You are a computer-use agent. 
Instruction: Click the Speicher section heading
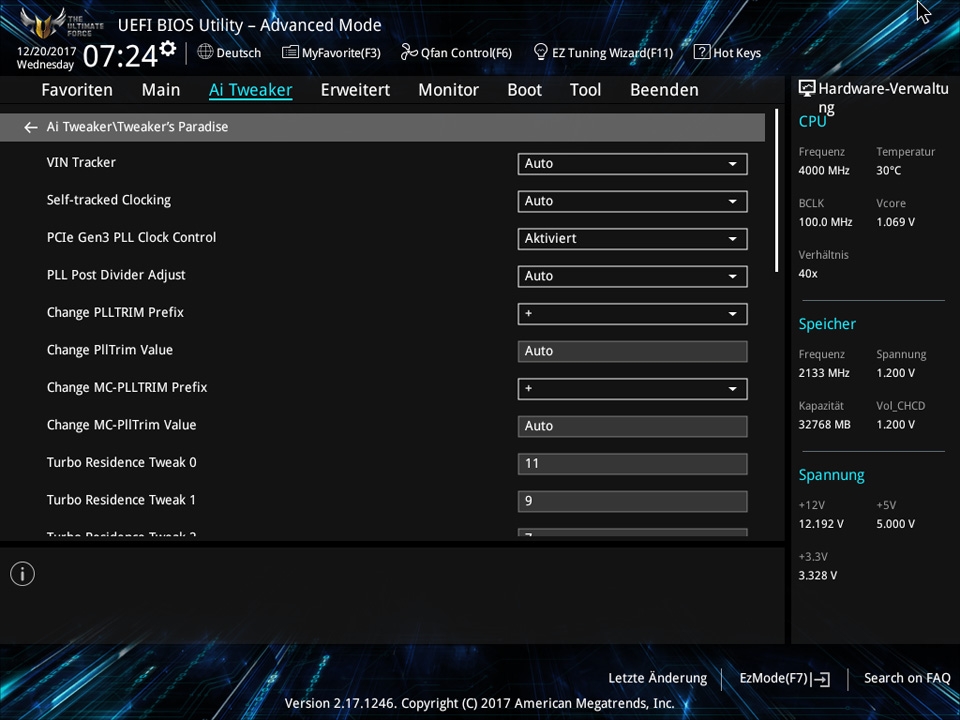tap(827, 324)
